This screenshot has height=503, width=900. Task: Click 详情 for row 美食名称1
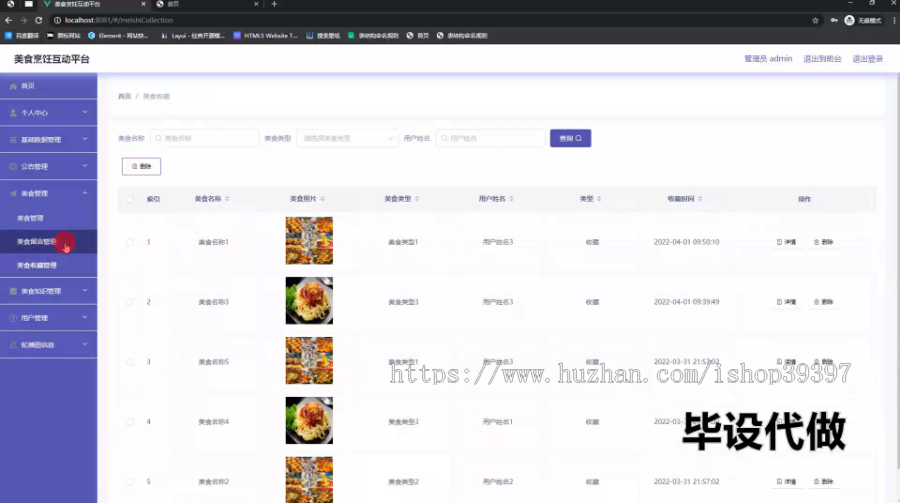786,242
